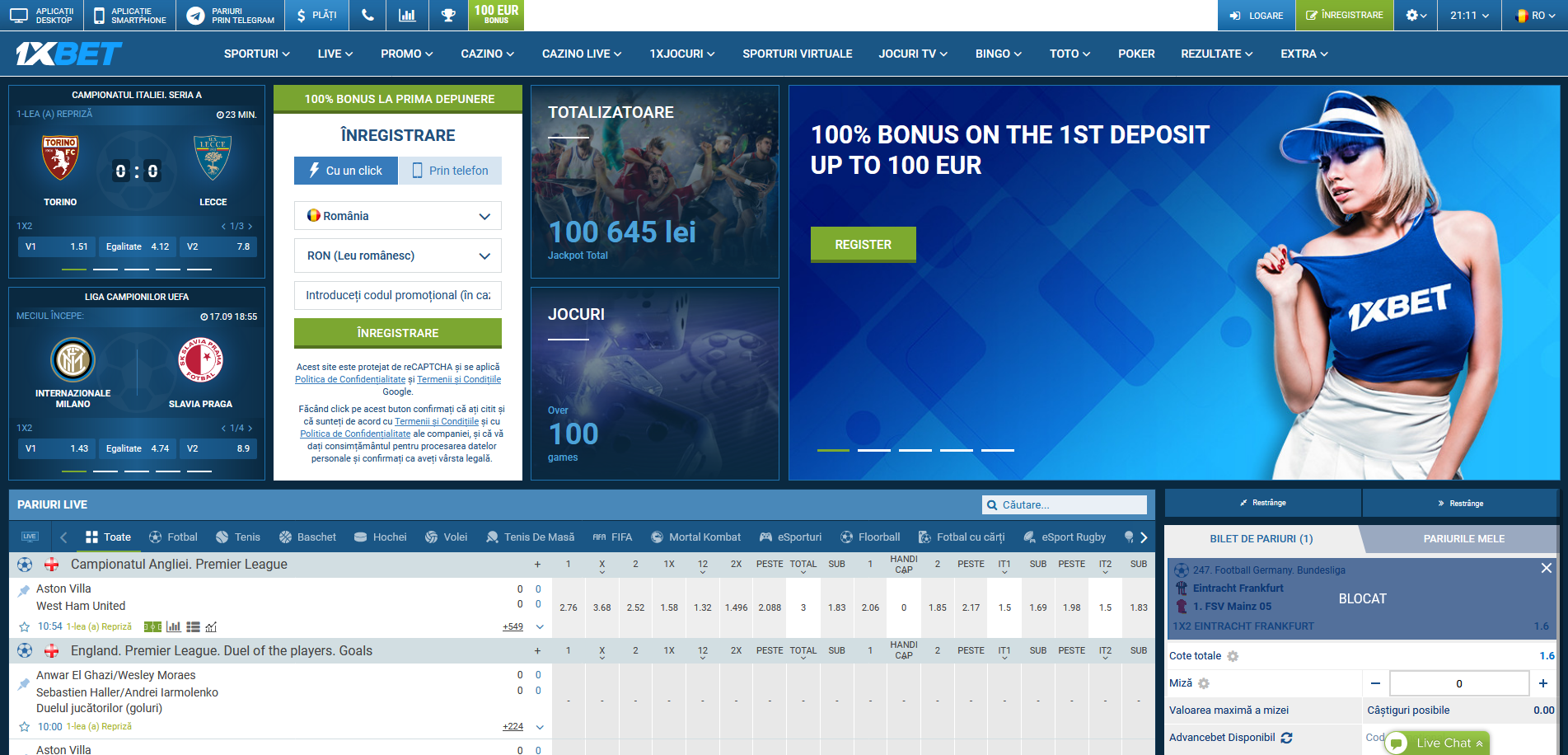Screen dimensions: 1568x755
Task: Select the 'Prin telefon' registration tab
Action: (x=450, y=171)
